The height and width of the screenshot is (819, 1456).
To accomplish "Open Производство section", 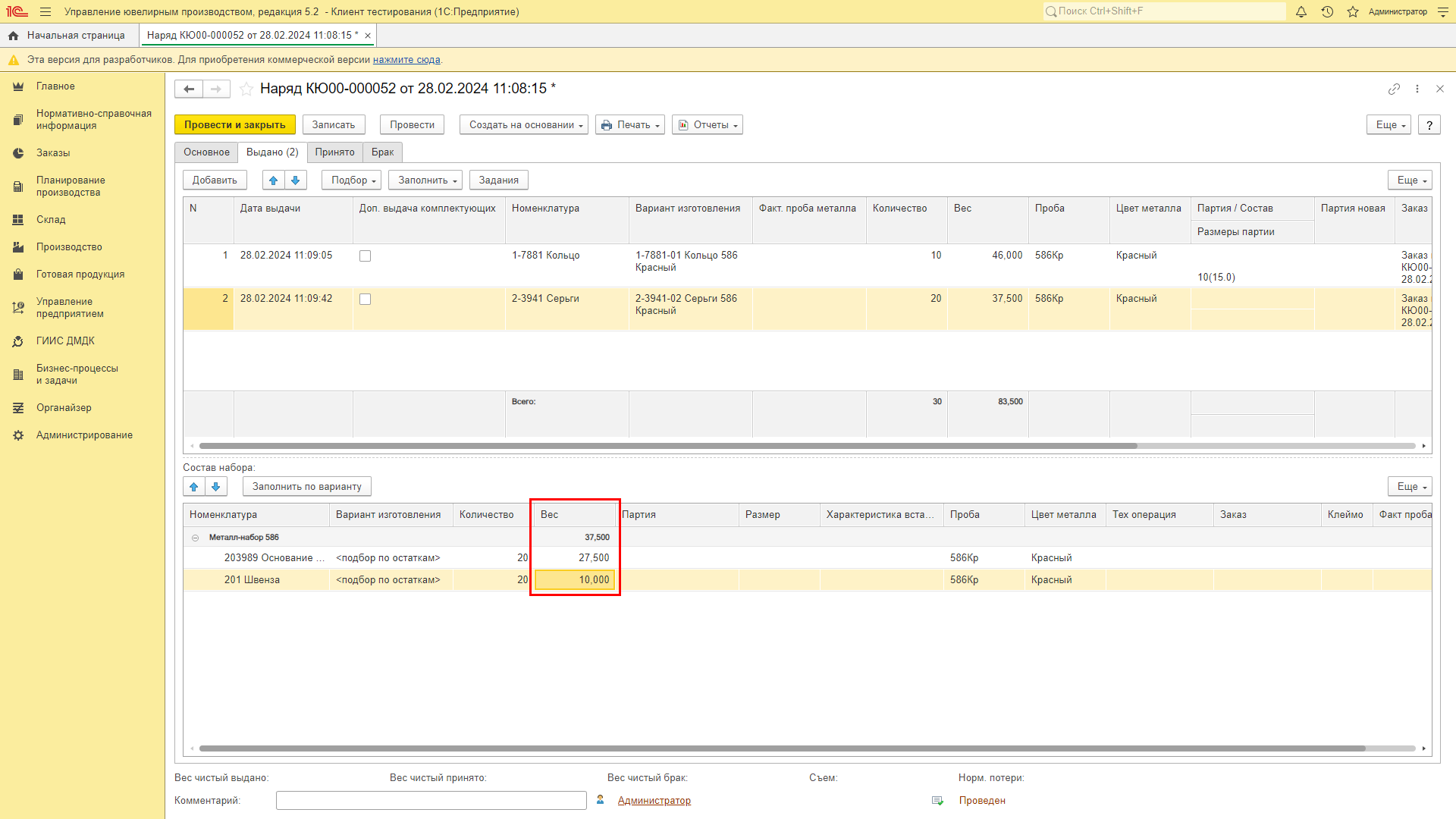I will pyautogui.click(x=69, y=247).
